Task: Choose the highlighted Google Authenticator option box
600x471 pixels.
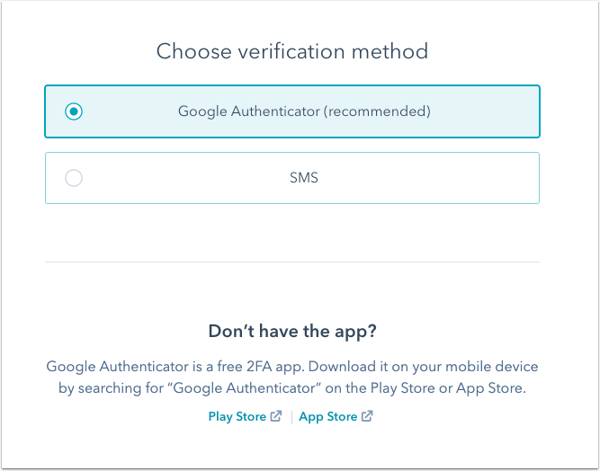Action: click(292, 111)
